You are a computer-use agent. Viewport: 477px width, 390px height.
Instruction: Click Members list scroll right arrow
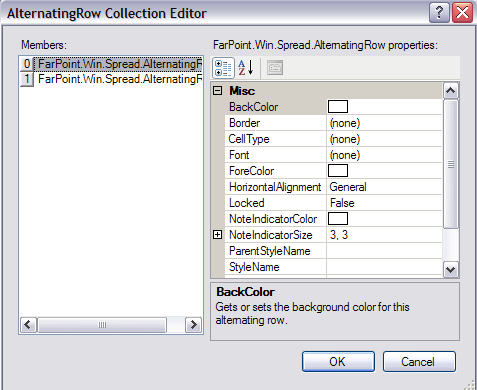[193, 325]
